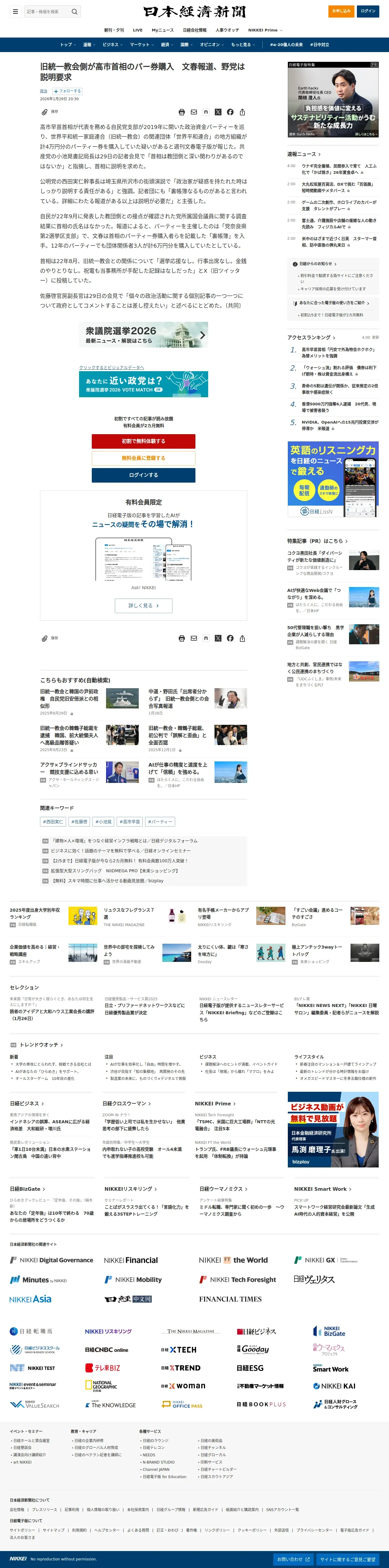The height and width of the screenshot is (1568, 389).
Task: Open 衆議院選挙2026 banner
Action: (144, 335)
